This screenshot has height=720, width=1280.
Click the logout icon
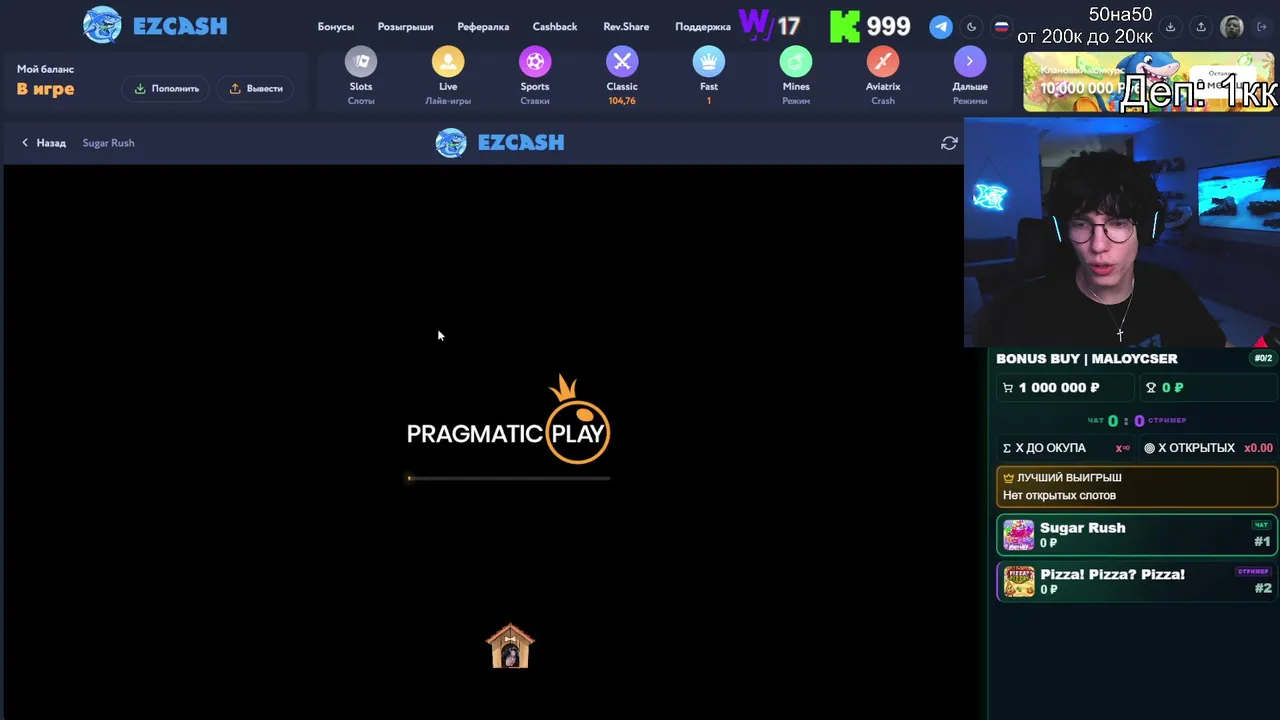(1262, 27)
